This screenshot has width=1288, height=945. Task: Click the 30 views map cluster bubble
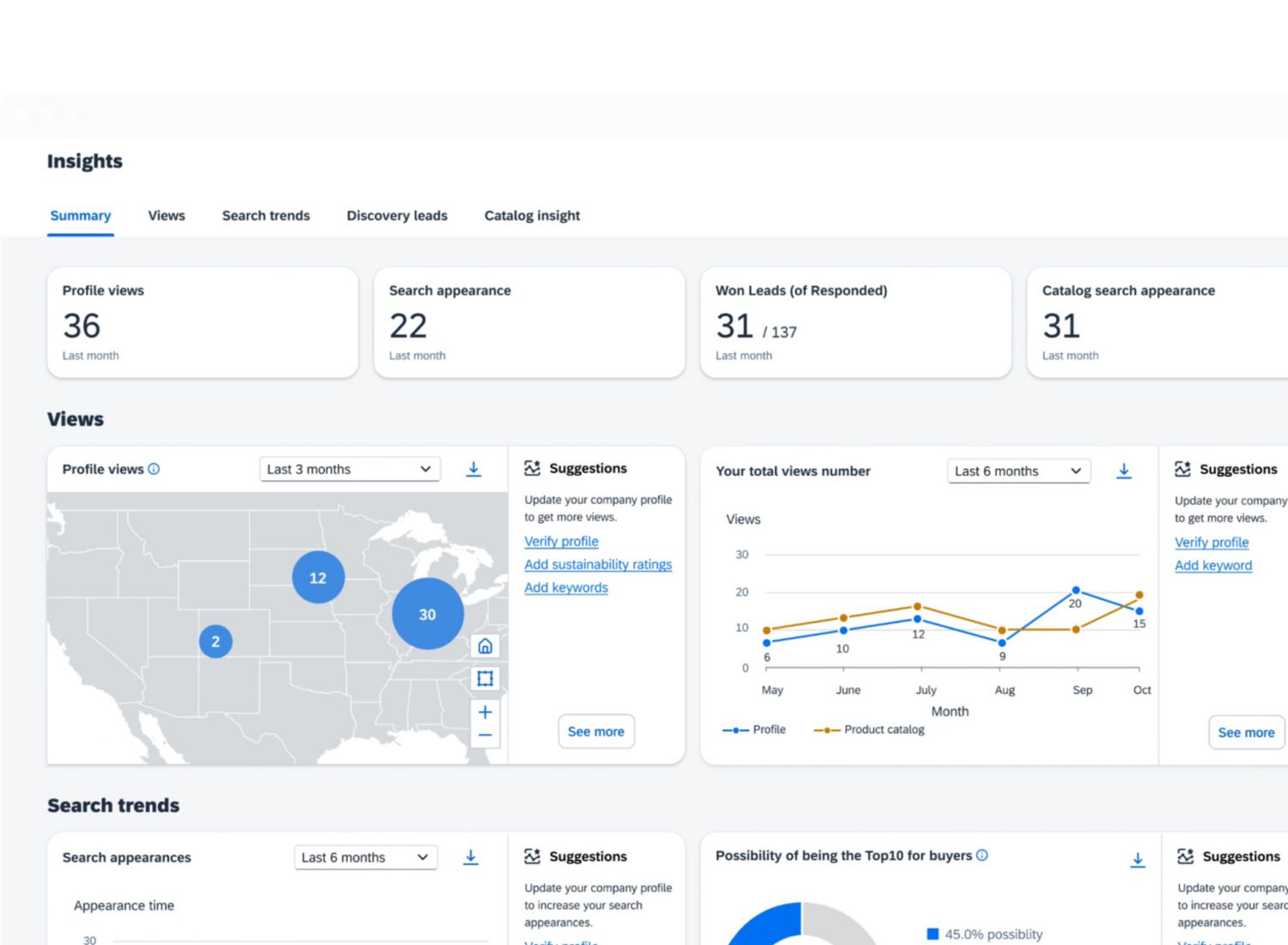[x=428, y=614]
